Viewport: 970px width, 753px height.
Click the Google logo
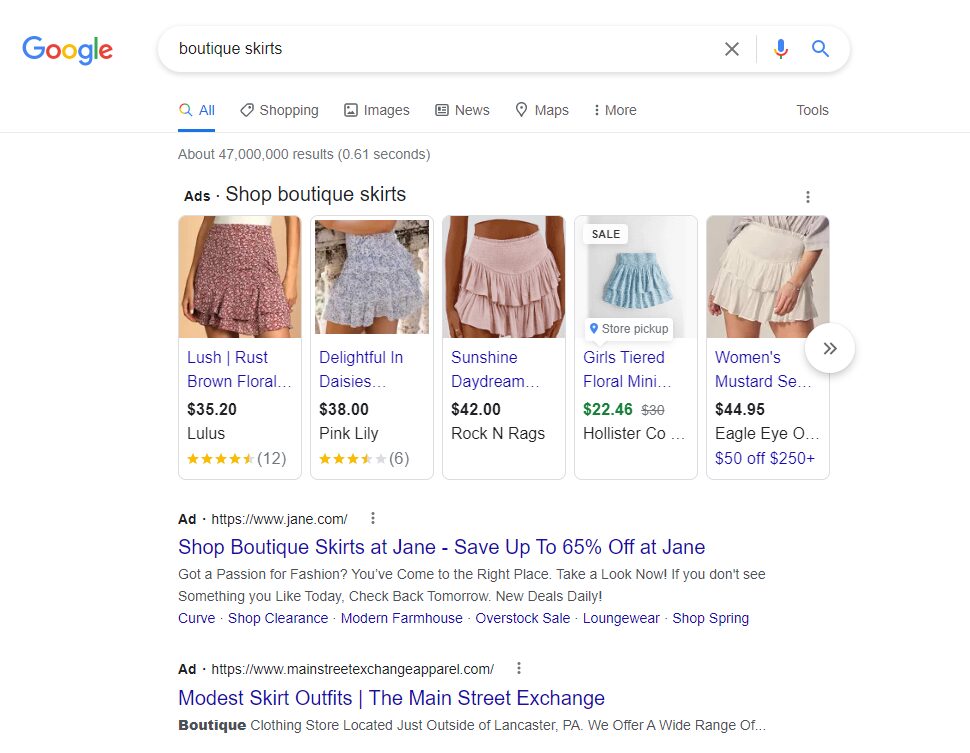(67, 50)
